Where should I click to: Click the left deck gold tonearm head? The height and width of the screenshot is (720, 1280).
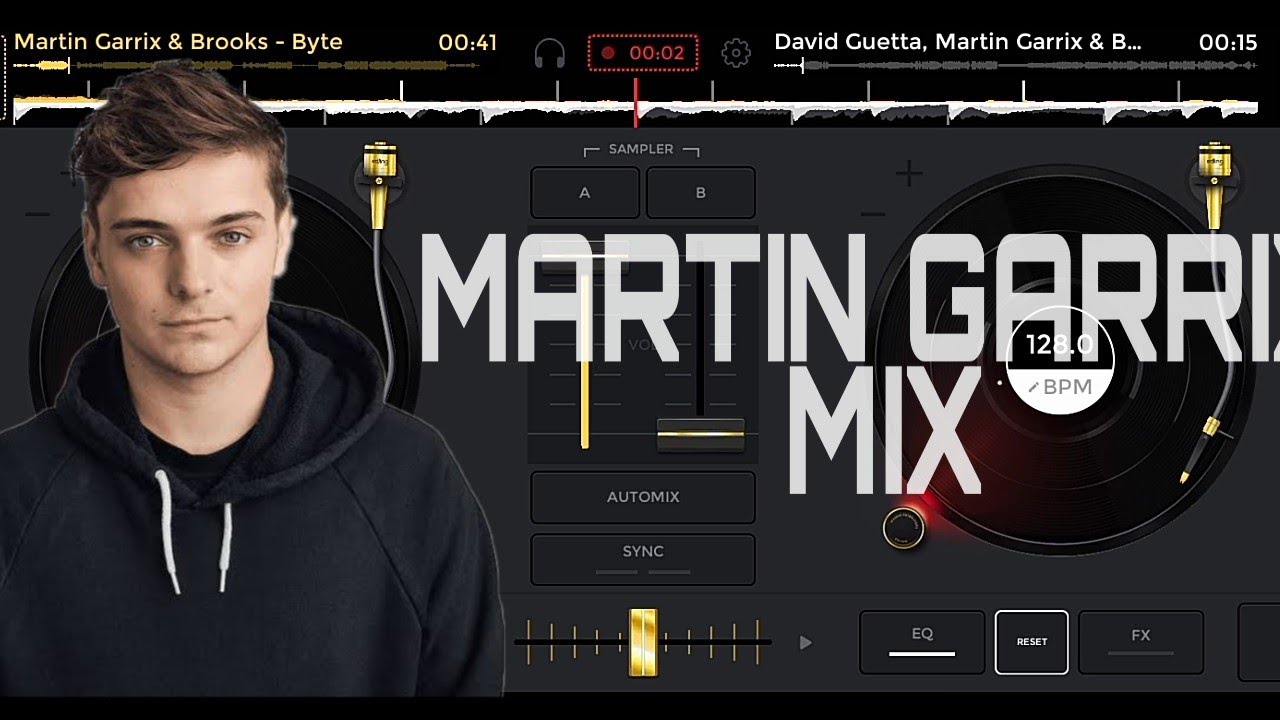(380, 185)
